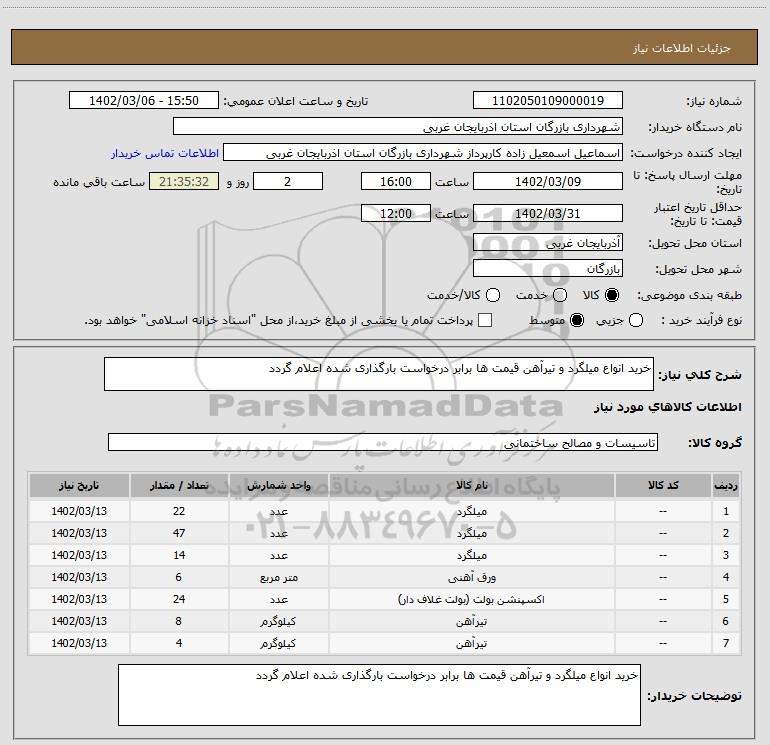Click quantity 8 in row 6
The image size is (770, 745).
click(179, 621)
